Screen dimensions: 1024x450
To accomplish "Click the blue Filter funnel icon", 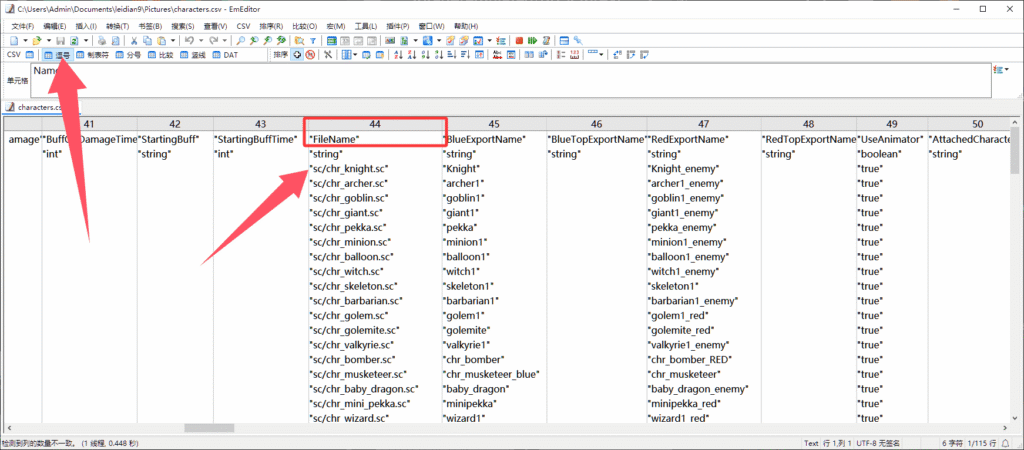I will (x=313, y=40).
